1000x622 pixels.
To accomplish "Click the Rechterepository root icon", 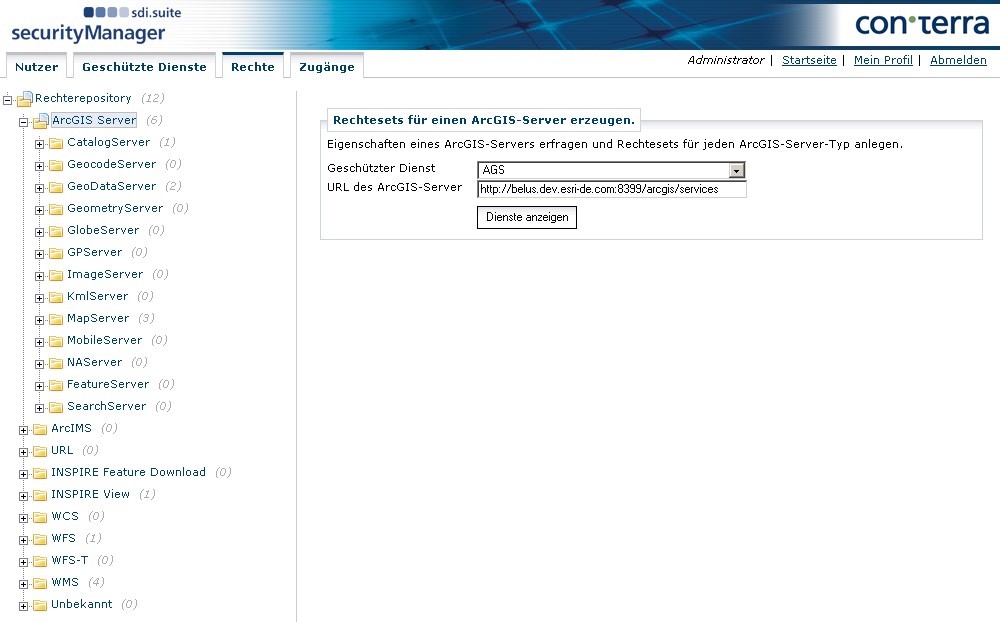I will (x=26, y=99).
